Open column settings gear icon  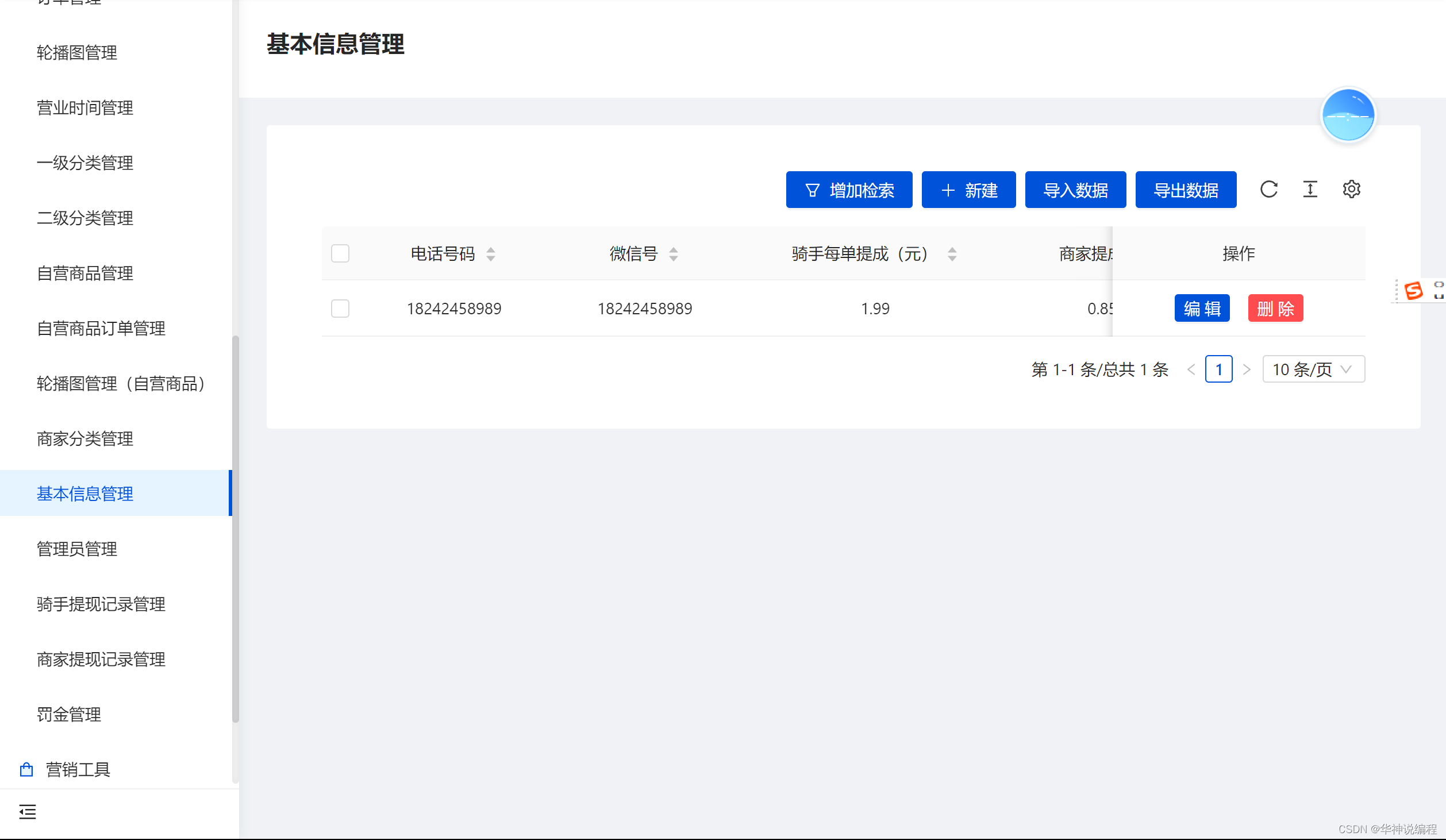(1351, 190)
